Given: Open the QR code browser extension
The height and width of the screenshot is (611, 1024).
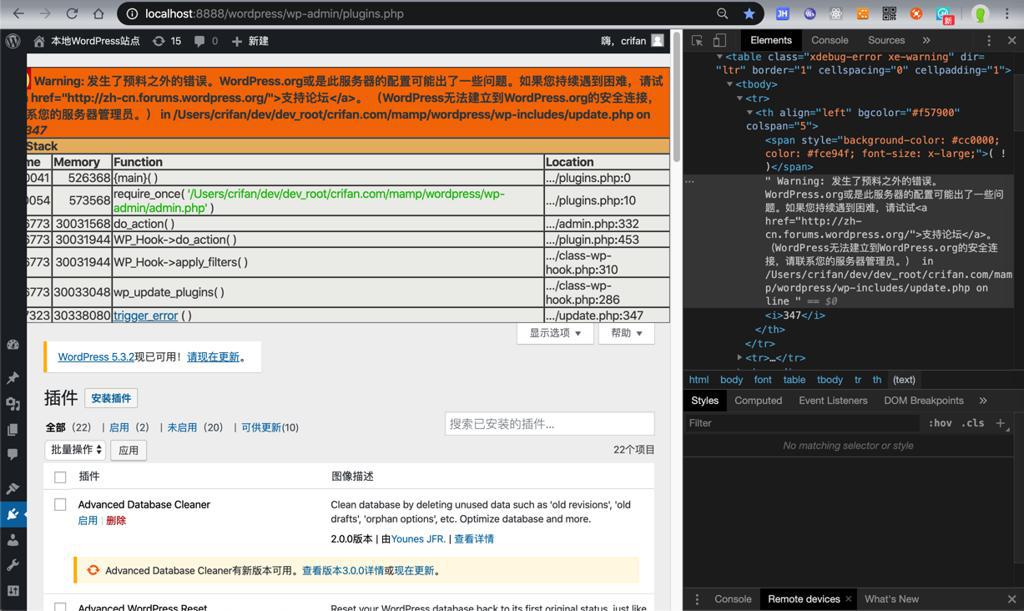Looking at the screenshot, I should coord(889,14).
